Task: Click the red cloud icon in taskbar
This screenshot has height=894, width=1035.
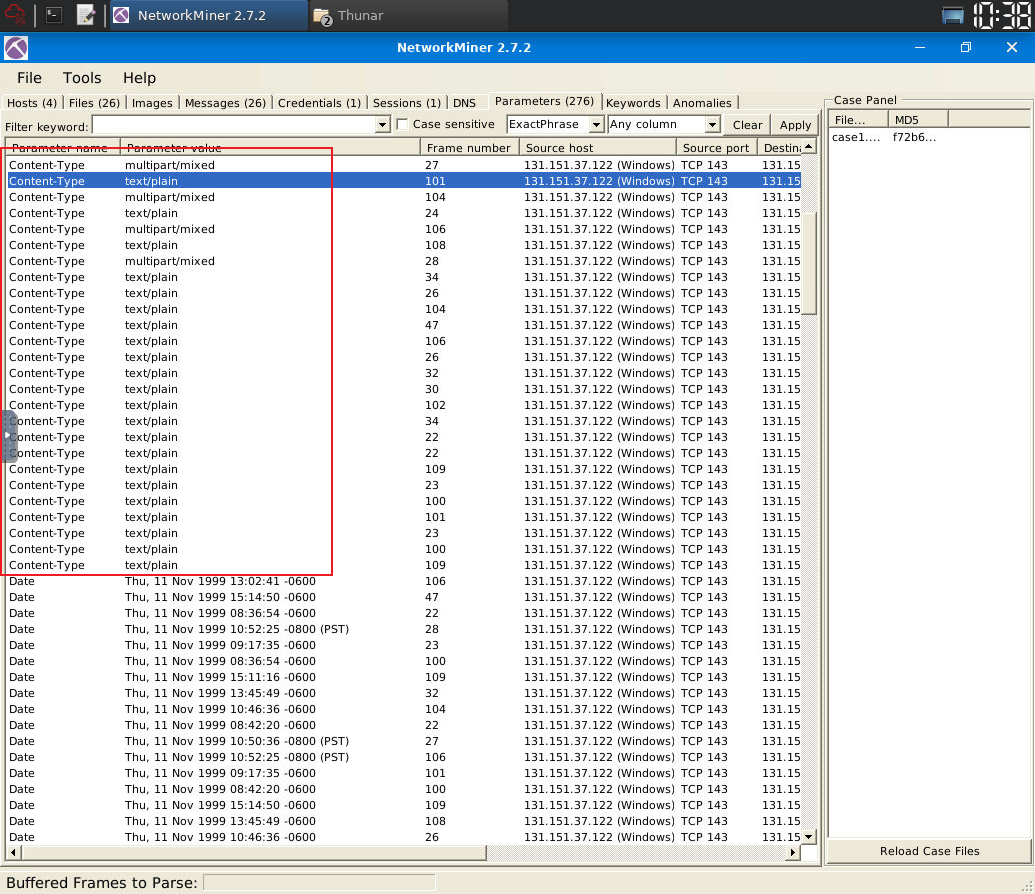Action: (x=15, y=15)
